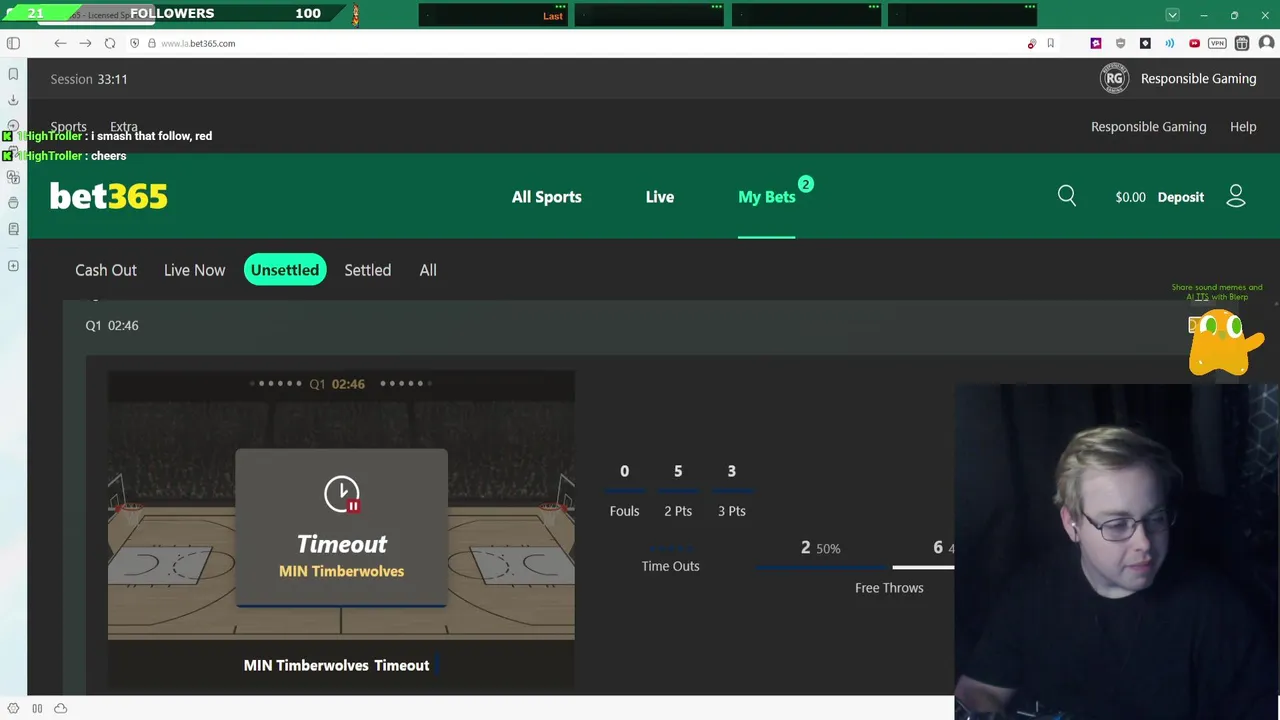This screenshot has height=720, width=1280.
Task: Switch to the Cash Out tab
Action: click(106, 270)
